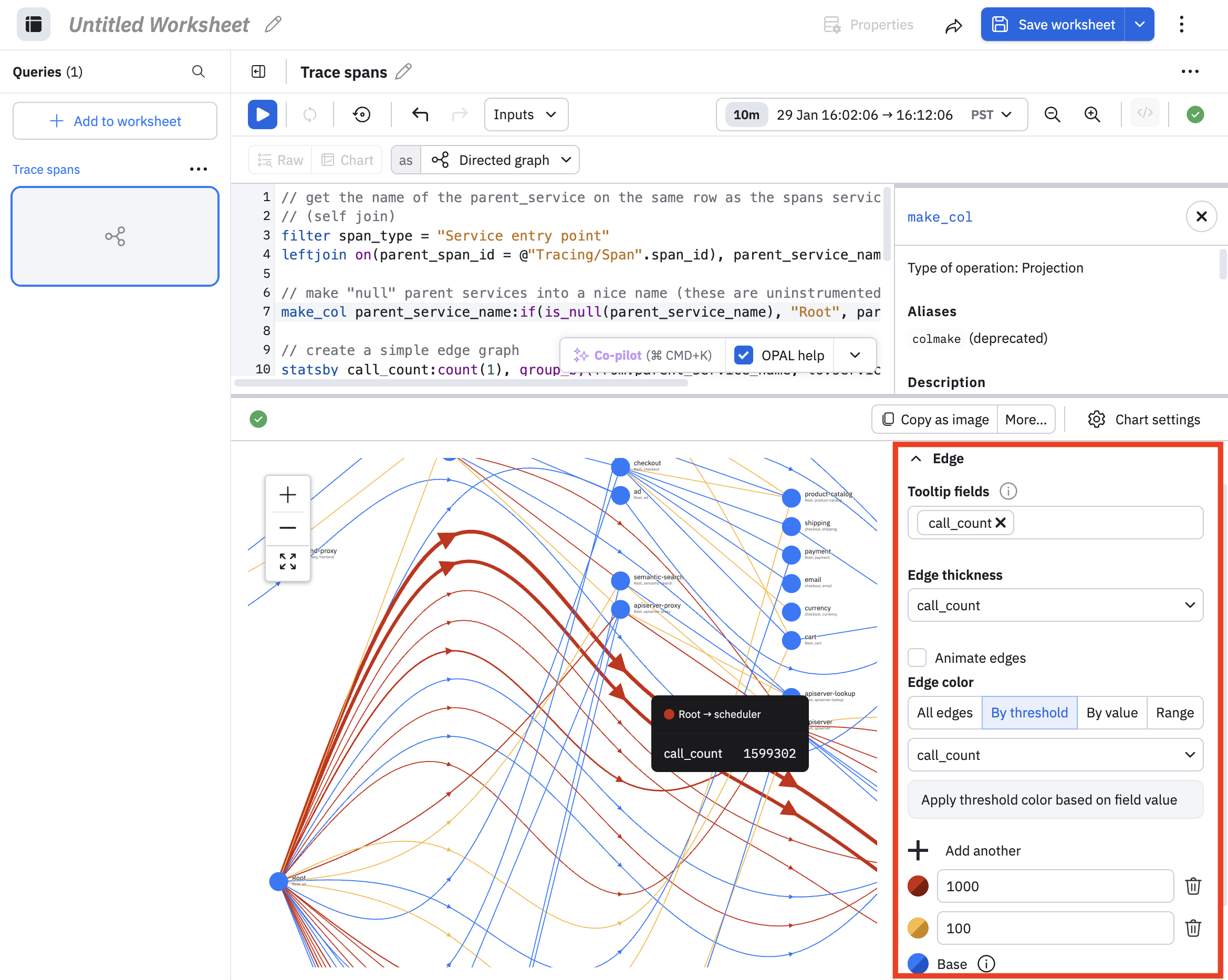The image size is (1228, 980).
Task: Click the red 1000 threshold color swatch
Action: 918,886
